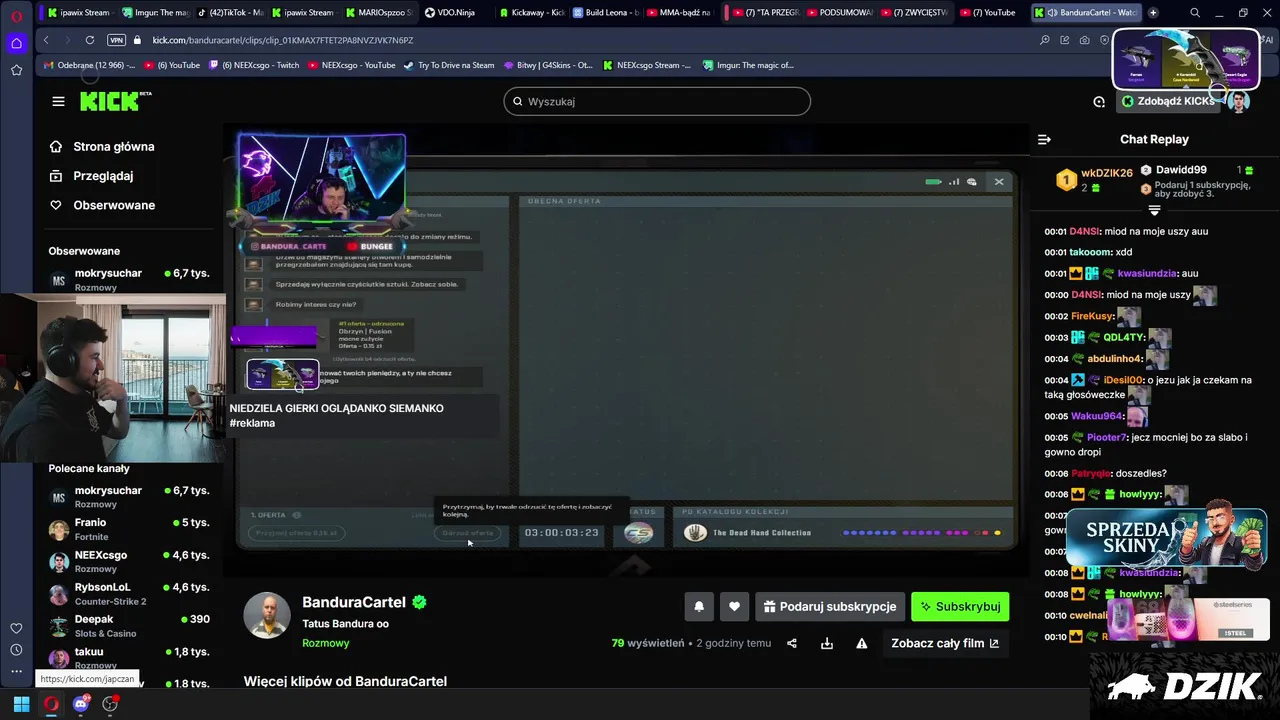The height and width of the screenshot is (720, 1280).
Task: Click the share clip icon
Action: [x=792, y=643]
